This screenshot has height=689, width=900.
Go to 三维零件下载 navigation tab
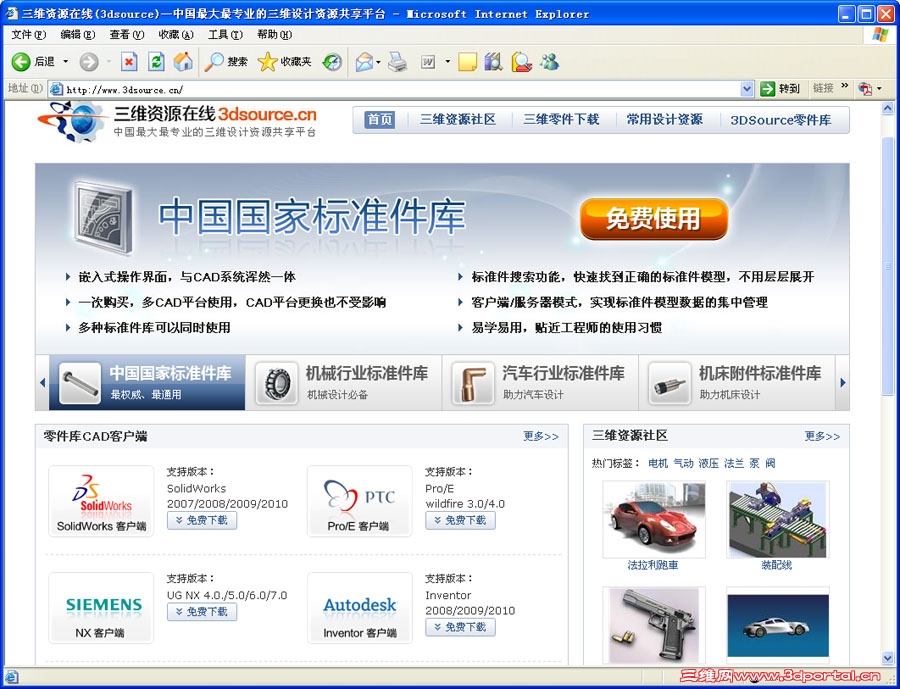tap(561, 119)
